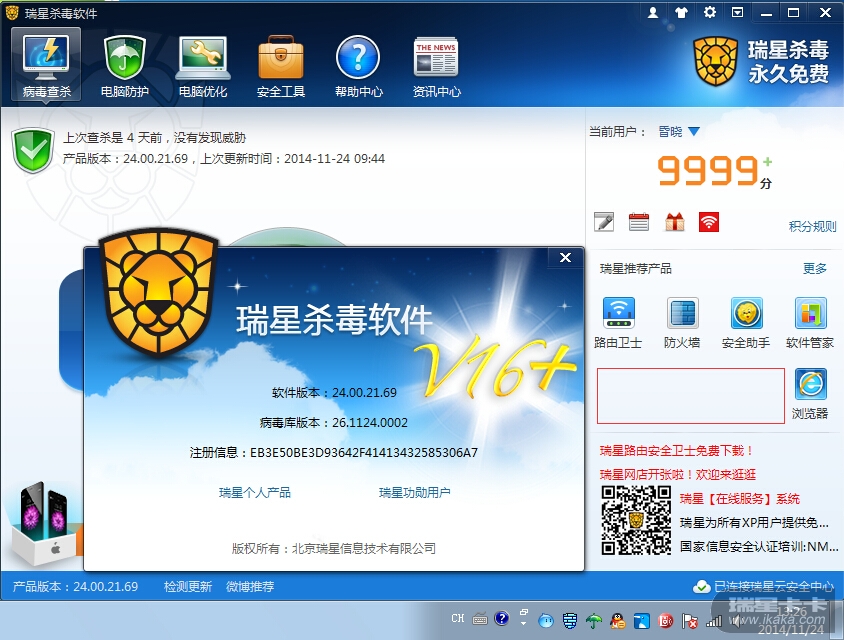Open the skin (T-shirt) icon in title bar
This screenshot has width=844, height=640.
[681, 12]
